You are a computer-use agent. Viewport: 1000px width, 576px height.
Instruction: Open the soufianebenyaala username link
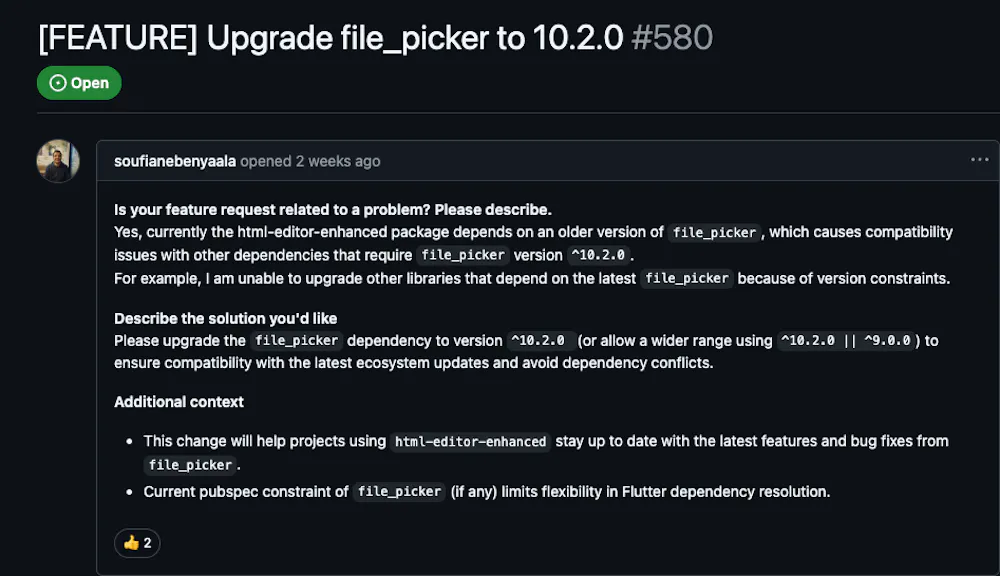(x=175, y=161)
